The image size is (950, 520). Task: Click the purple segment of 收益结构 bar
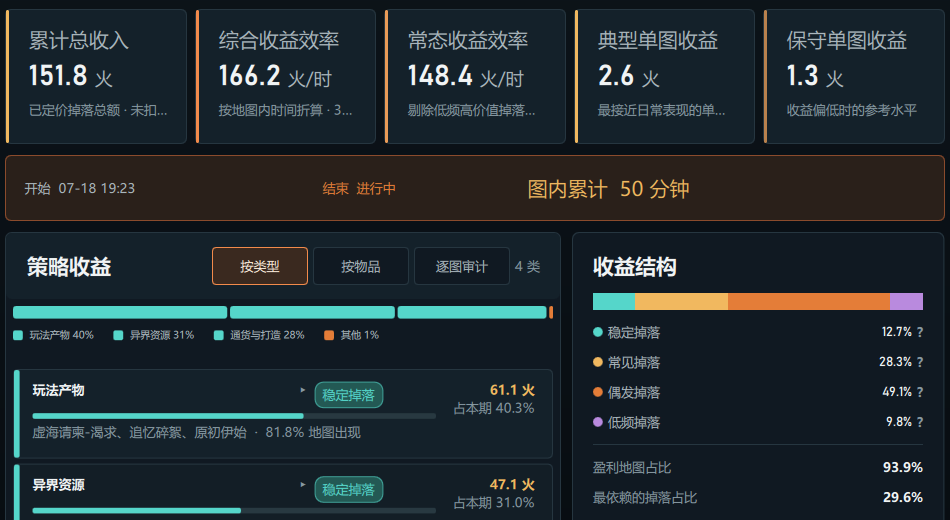(x=906, y=301)
